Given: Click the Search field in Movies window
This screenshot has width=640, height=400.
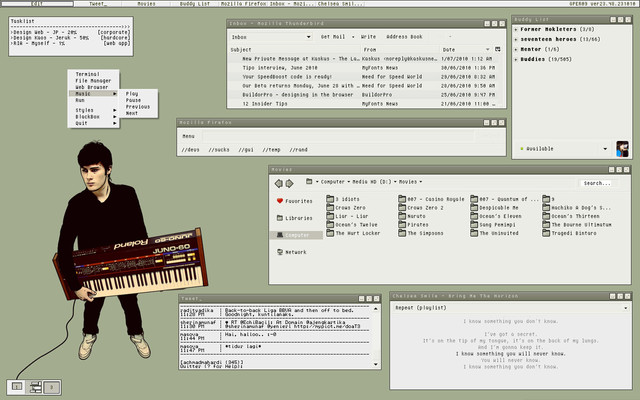Looking at the screenshot, I should pos(596,183).
